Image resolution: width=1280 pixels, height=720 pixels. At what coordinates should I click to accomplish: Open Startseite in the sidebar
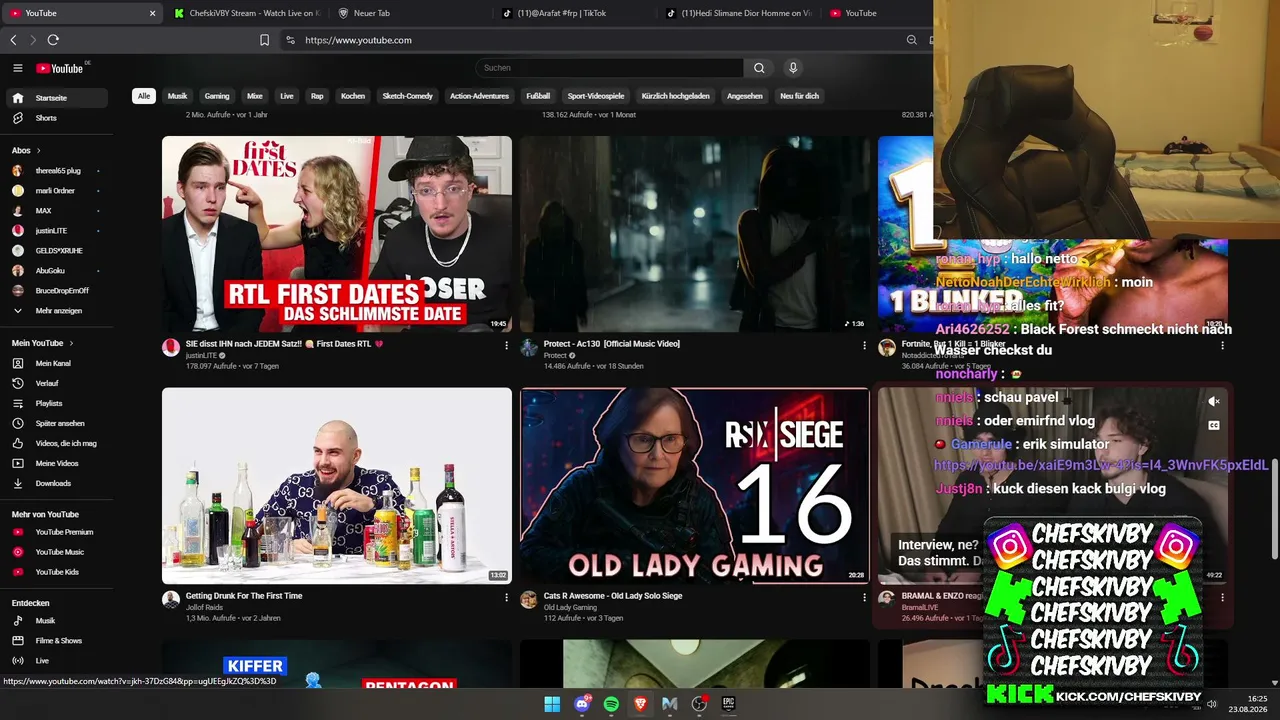pyautogui.click(x=57, y=98)
